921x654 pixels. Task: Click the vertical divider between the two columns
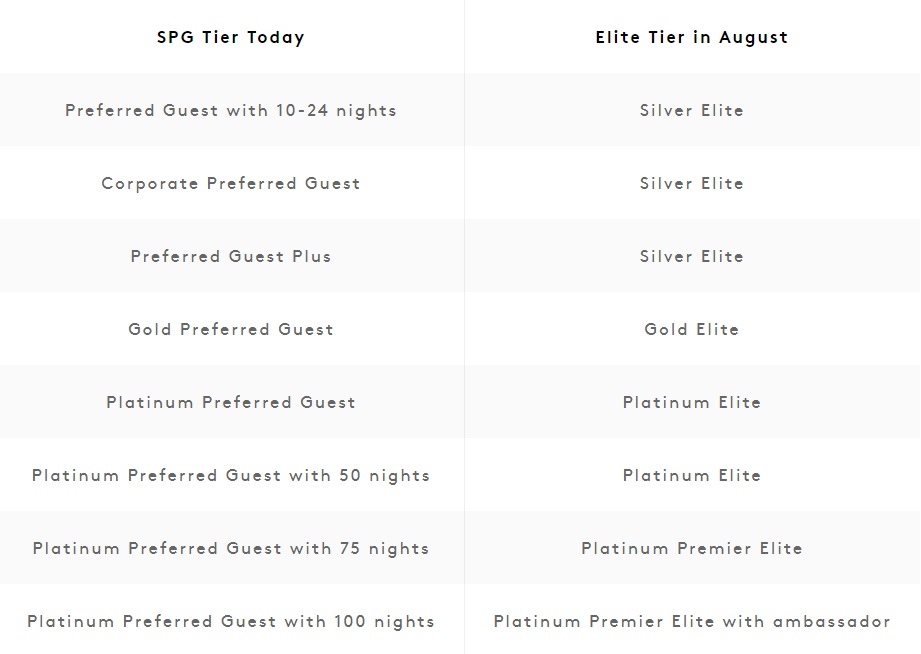point(464,330)
